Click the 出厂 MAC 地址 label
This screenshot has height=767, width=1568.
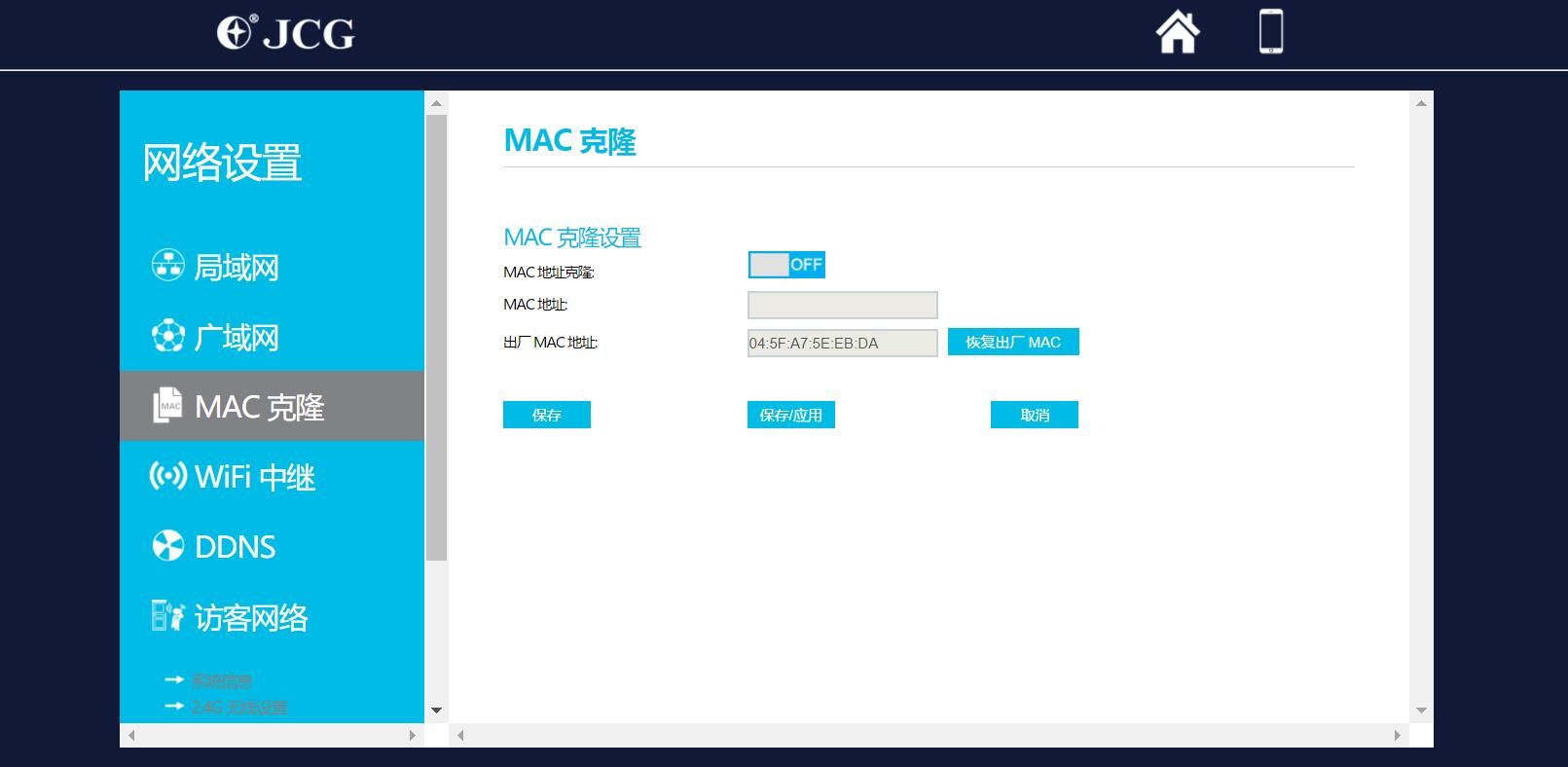[550, 343]
